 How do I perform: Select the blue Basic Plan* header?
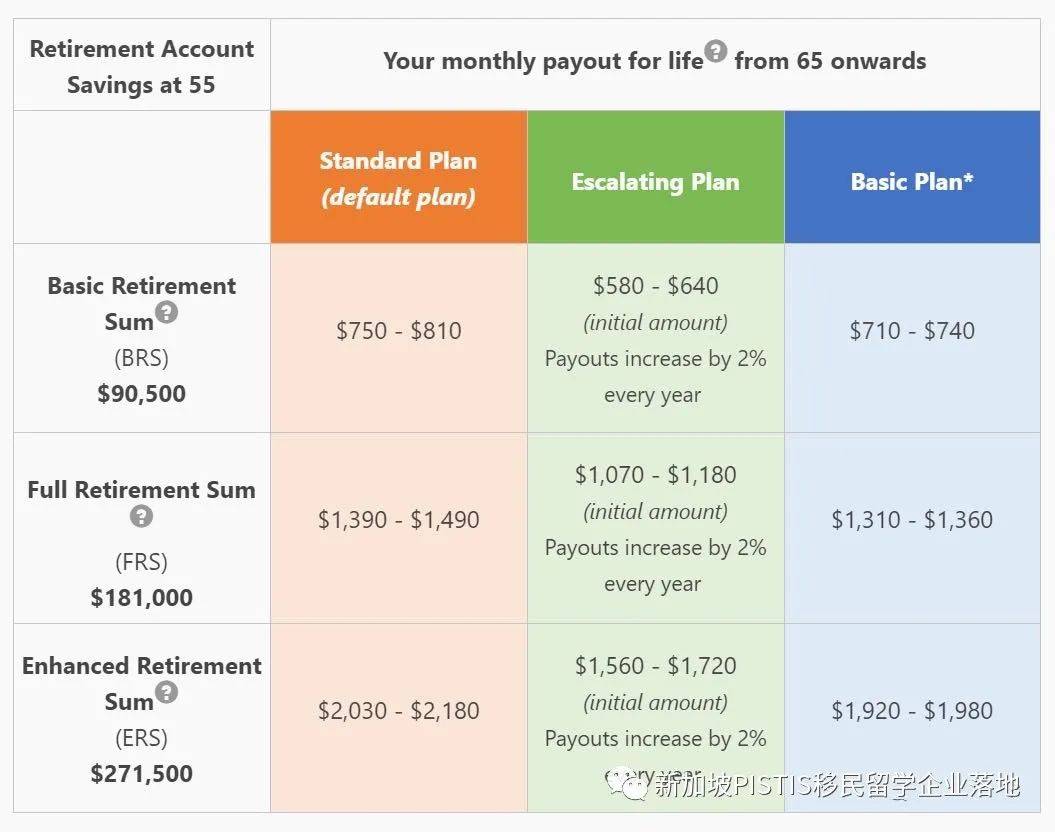point(912,182)
